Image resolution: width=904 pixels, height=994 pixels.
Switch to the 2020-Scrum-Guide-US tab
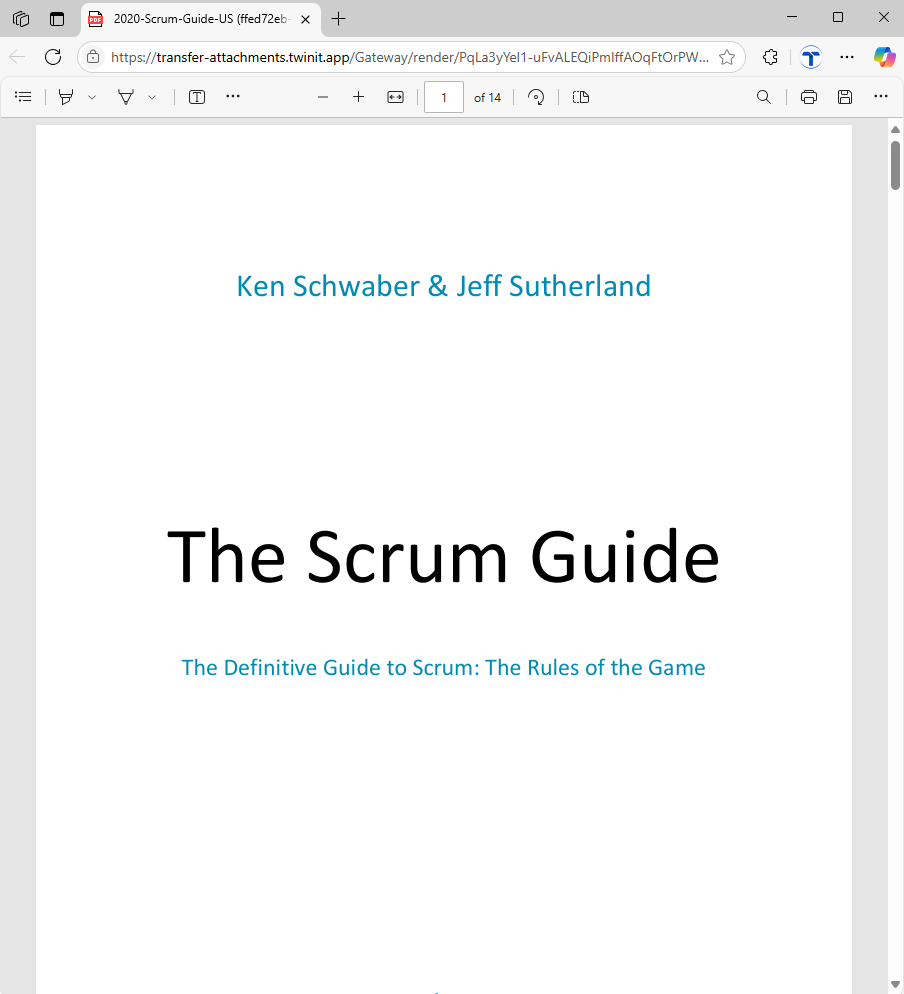(x=201, y=19)
